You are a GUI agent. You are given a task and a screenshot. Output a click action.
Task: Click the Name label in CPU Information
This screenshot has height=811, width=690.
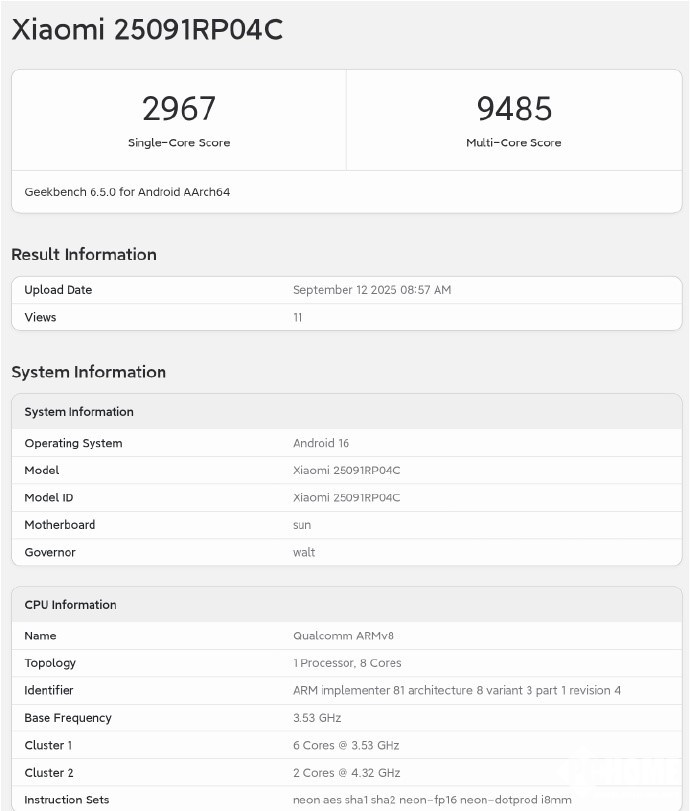[x=40, y=636]
